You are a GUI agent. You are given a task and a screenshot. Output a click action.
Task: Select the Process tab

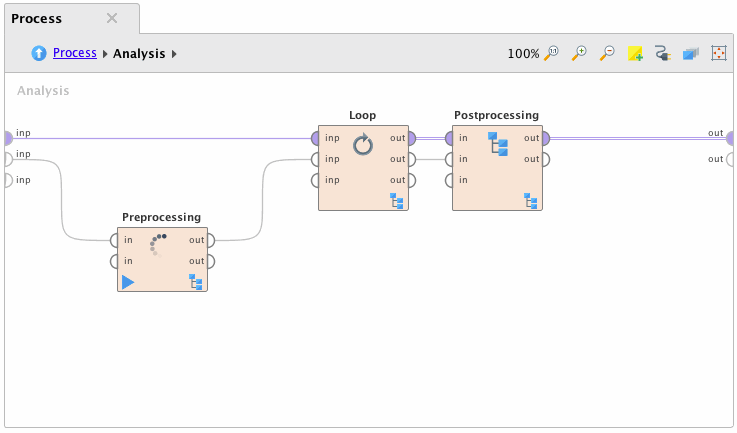[37, 18]
